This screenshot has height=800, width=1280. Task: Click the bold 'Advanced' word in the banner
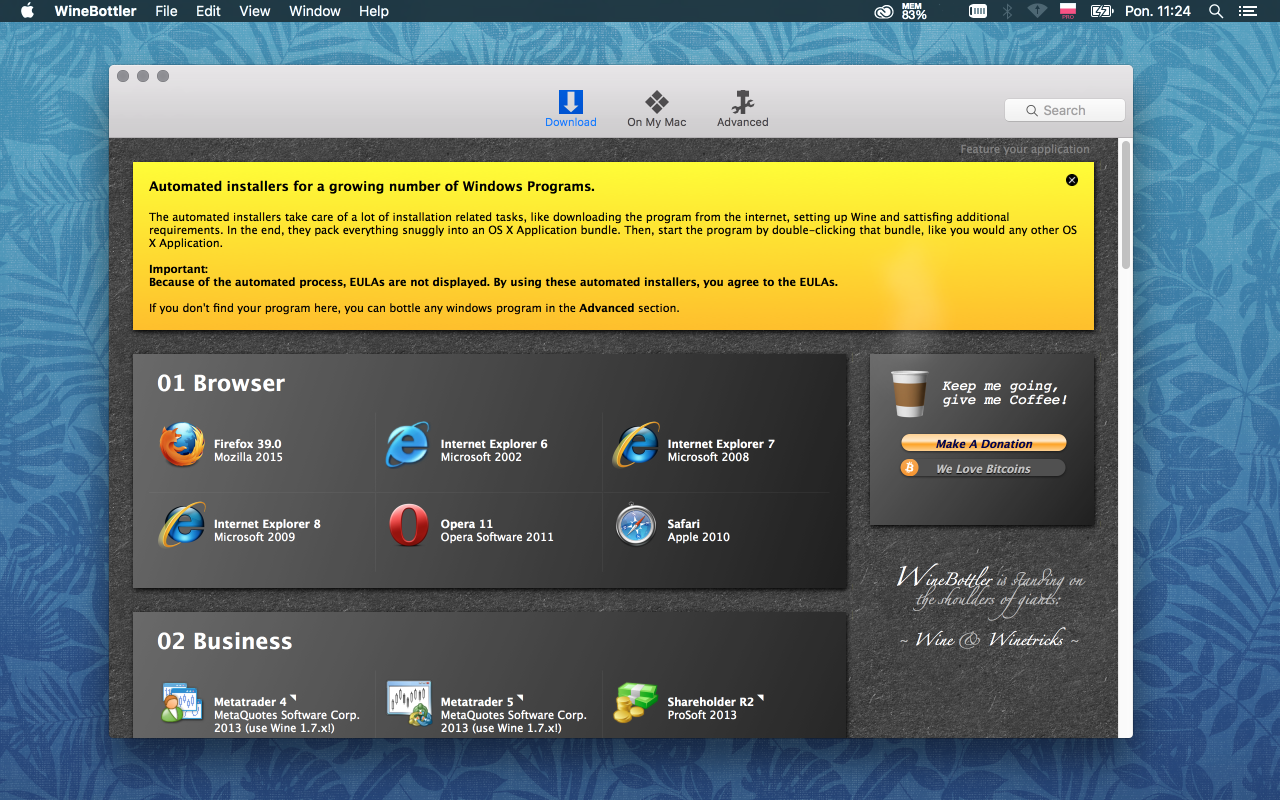pyautogui.click(x=607, y=308)
